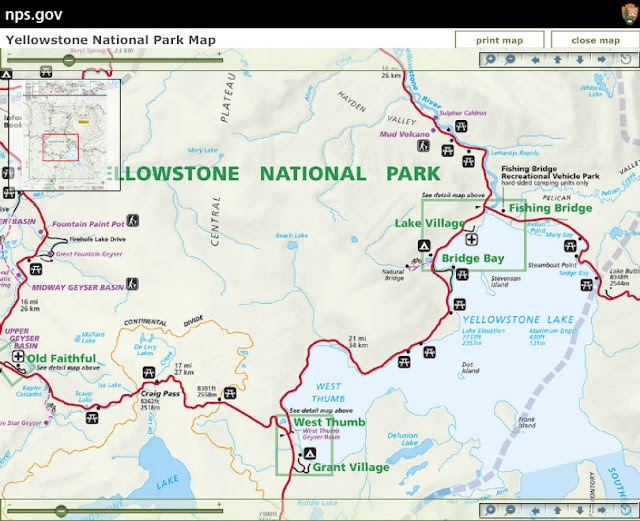Image resolution: width=640 pixels, height=521 pixels.
Task: Reset map view with top toolbar circular arrow
Action: tap(626, 60)
